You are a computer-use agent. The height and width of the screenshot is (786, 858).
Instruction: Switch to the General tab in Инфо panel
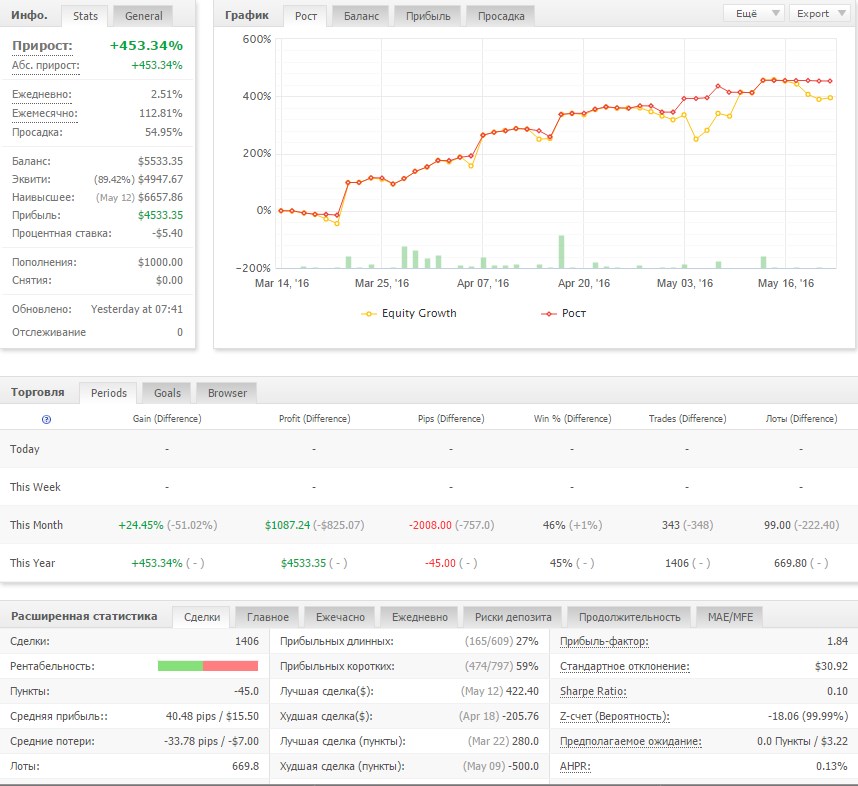[142, 16]
